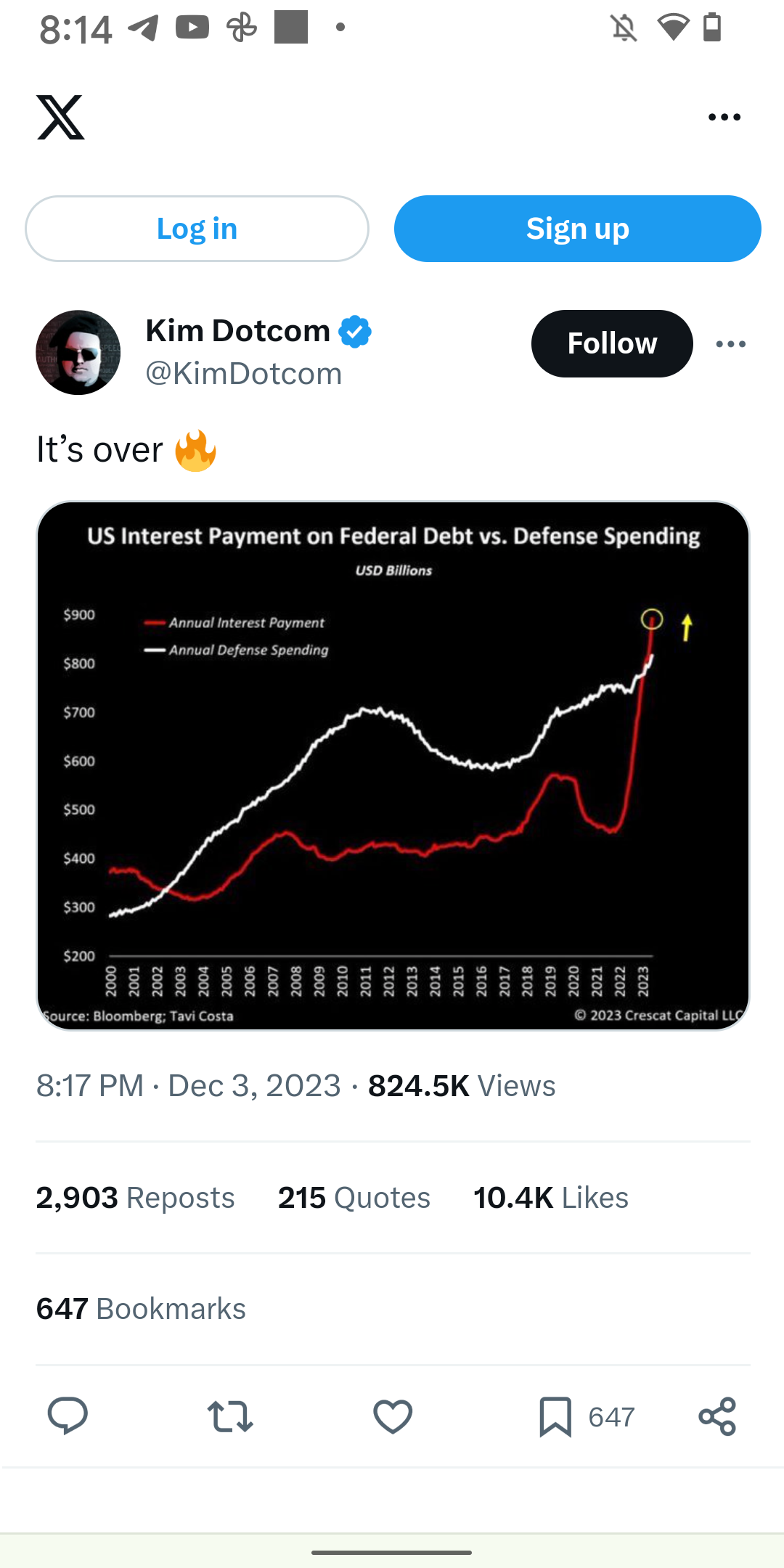
Task: Follow the Kim Dotcom account
Action: tap(611, 343)
